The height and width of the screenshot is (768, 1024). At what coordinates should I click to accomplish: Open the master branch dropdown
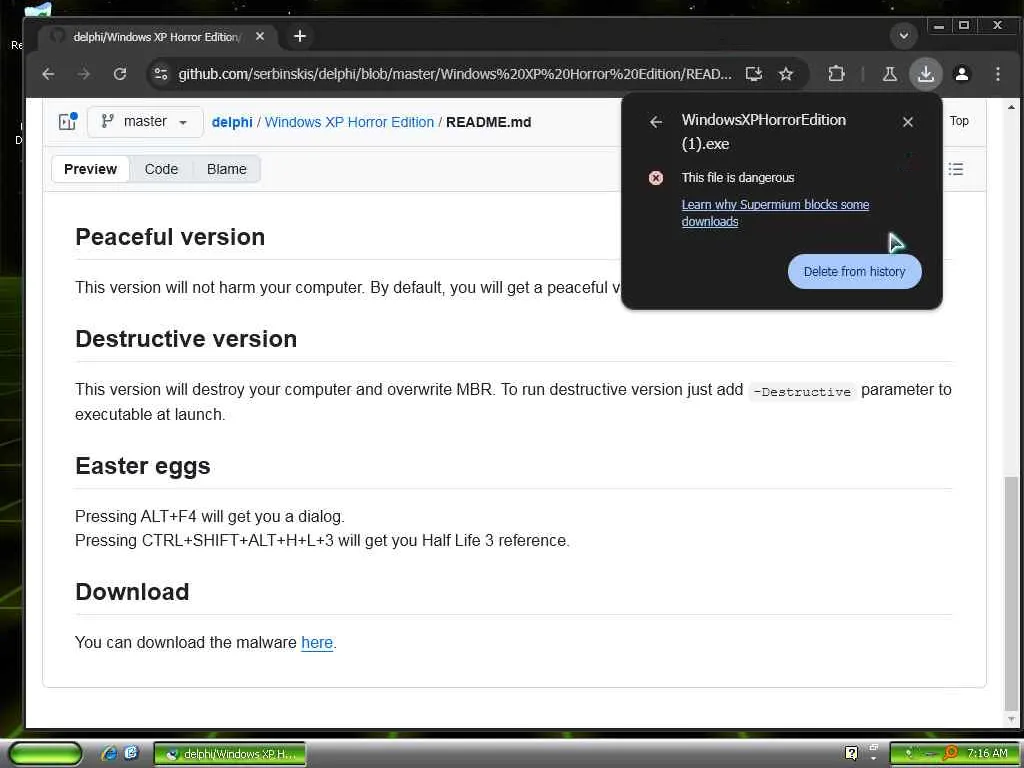pyautogui.click(x=145, y=121)
